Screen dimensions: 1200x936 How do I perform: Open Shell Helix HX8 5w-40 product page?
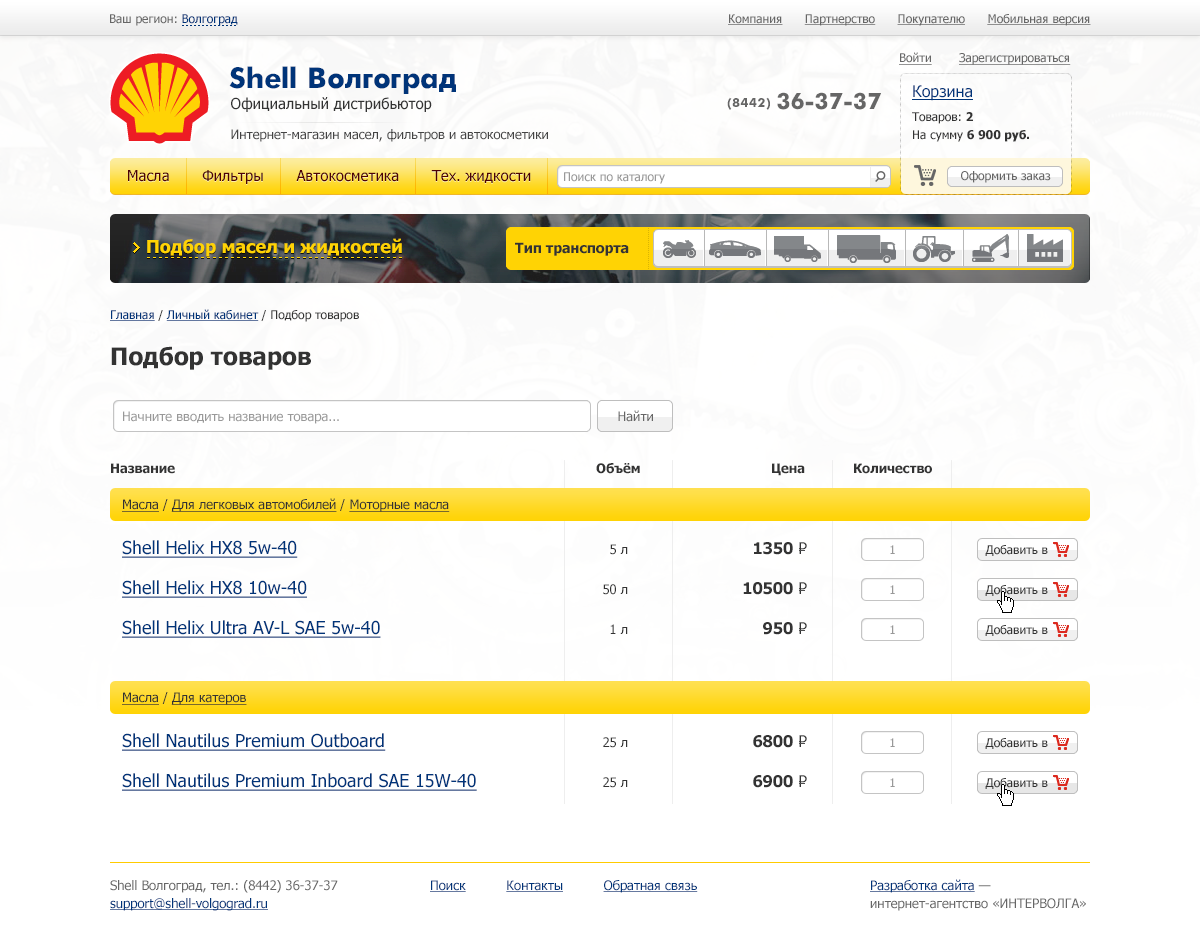(209, 548)
